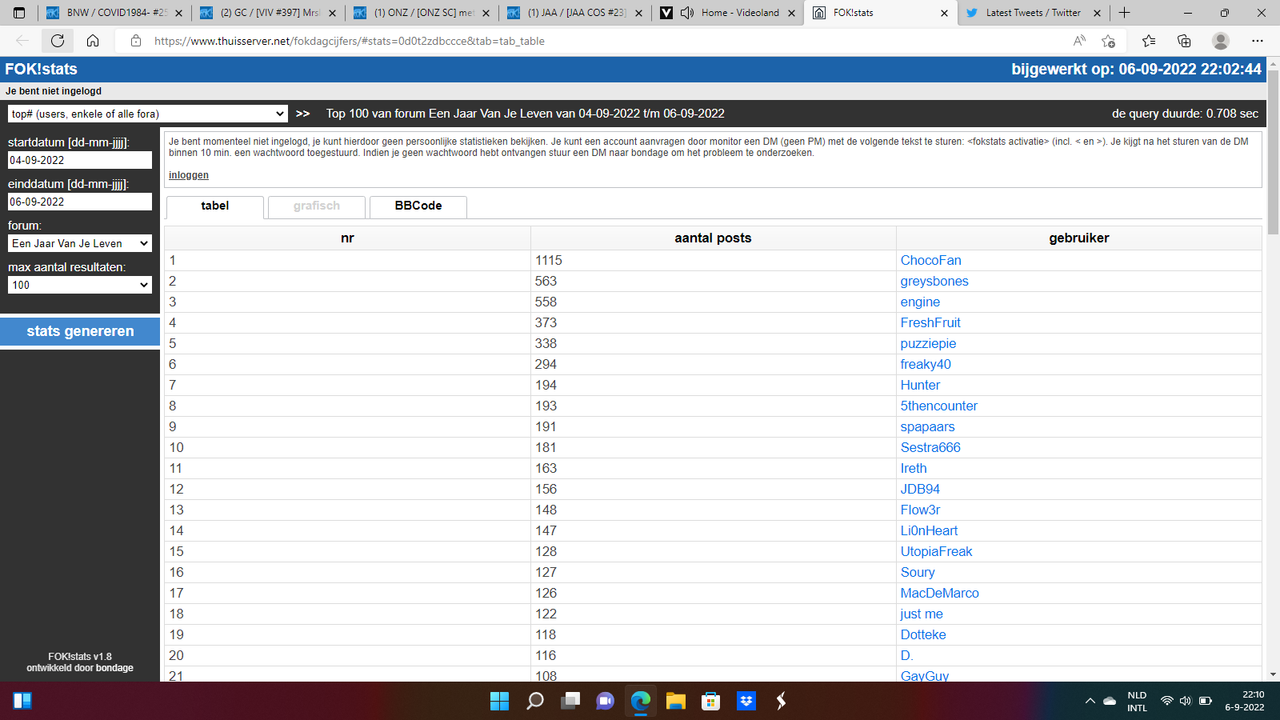Launch Microsoft Store from the taskbar
Screen dimensions: 1280x720
710,700
